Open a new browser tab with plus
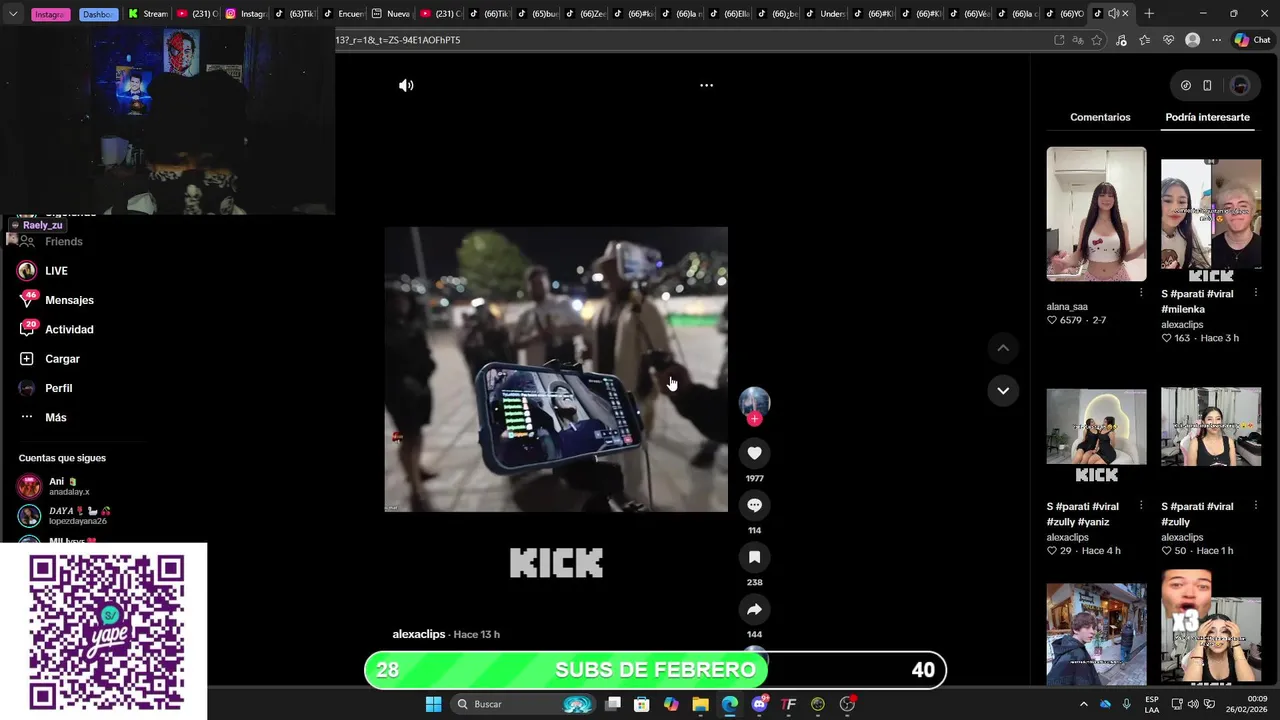The image size is (1280, 720). 1149,14
